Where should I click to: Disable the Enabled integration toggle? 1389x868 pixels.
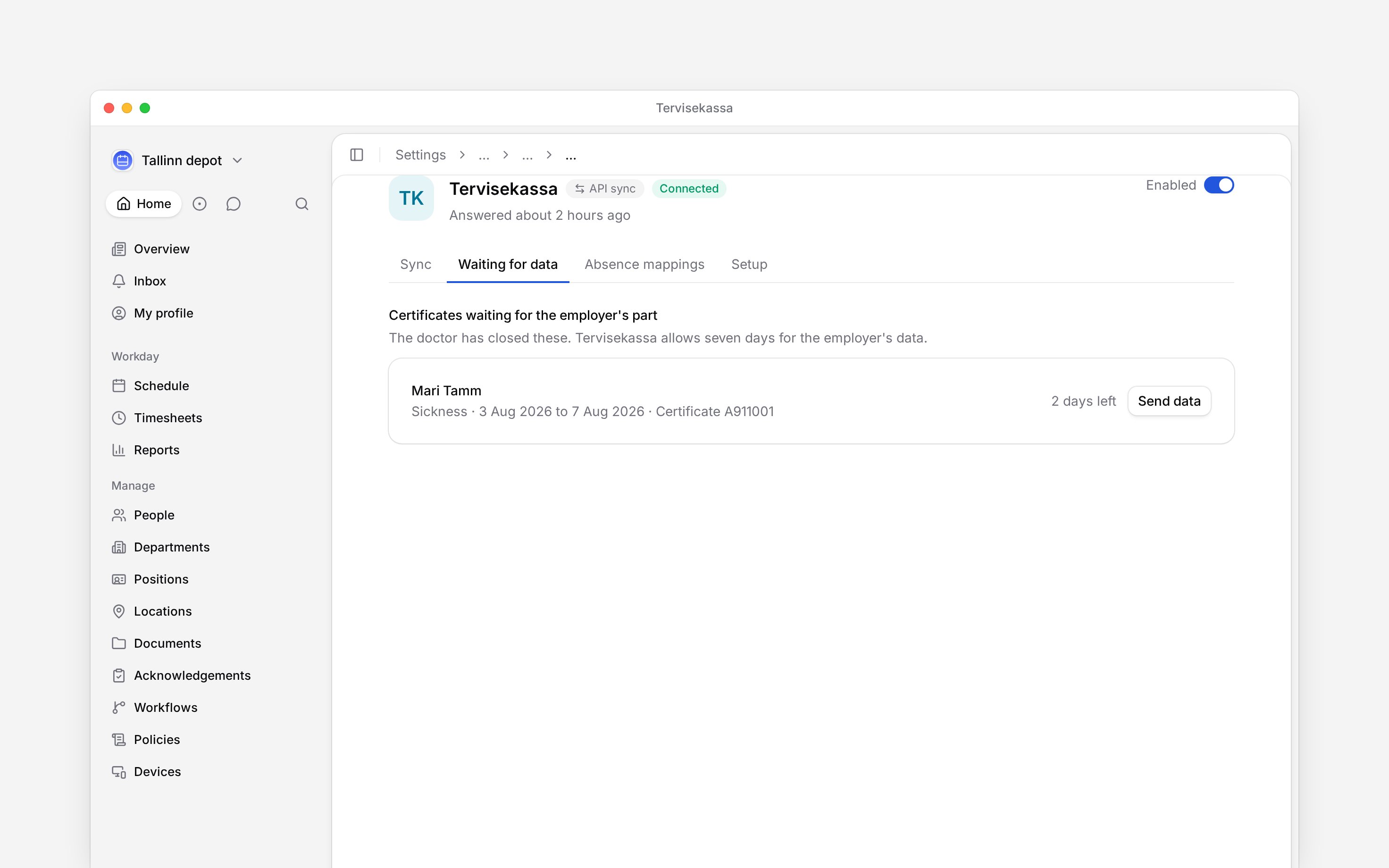pyautogui.click(x=1219, y=185)
